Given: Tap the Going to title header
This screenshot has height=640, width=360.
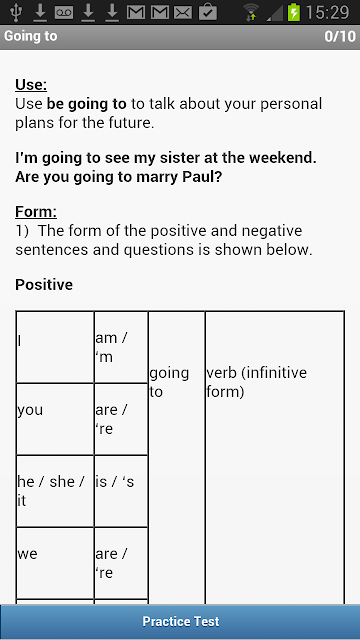Looking at the screenshot, I should [31, 36].
